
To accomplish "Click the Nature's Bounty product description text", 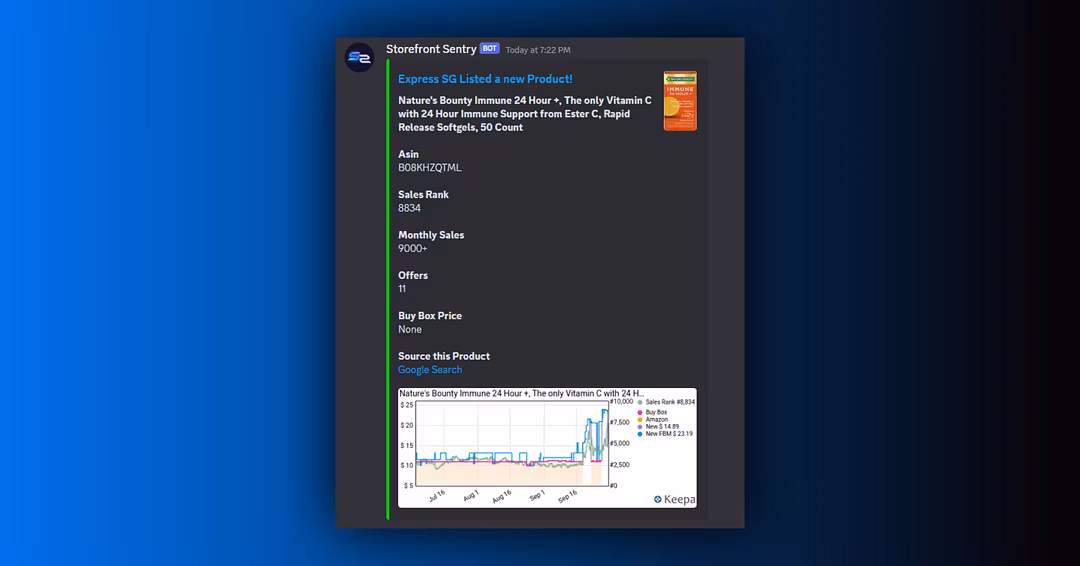I will (524, 114).
